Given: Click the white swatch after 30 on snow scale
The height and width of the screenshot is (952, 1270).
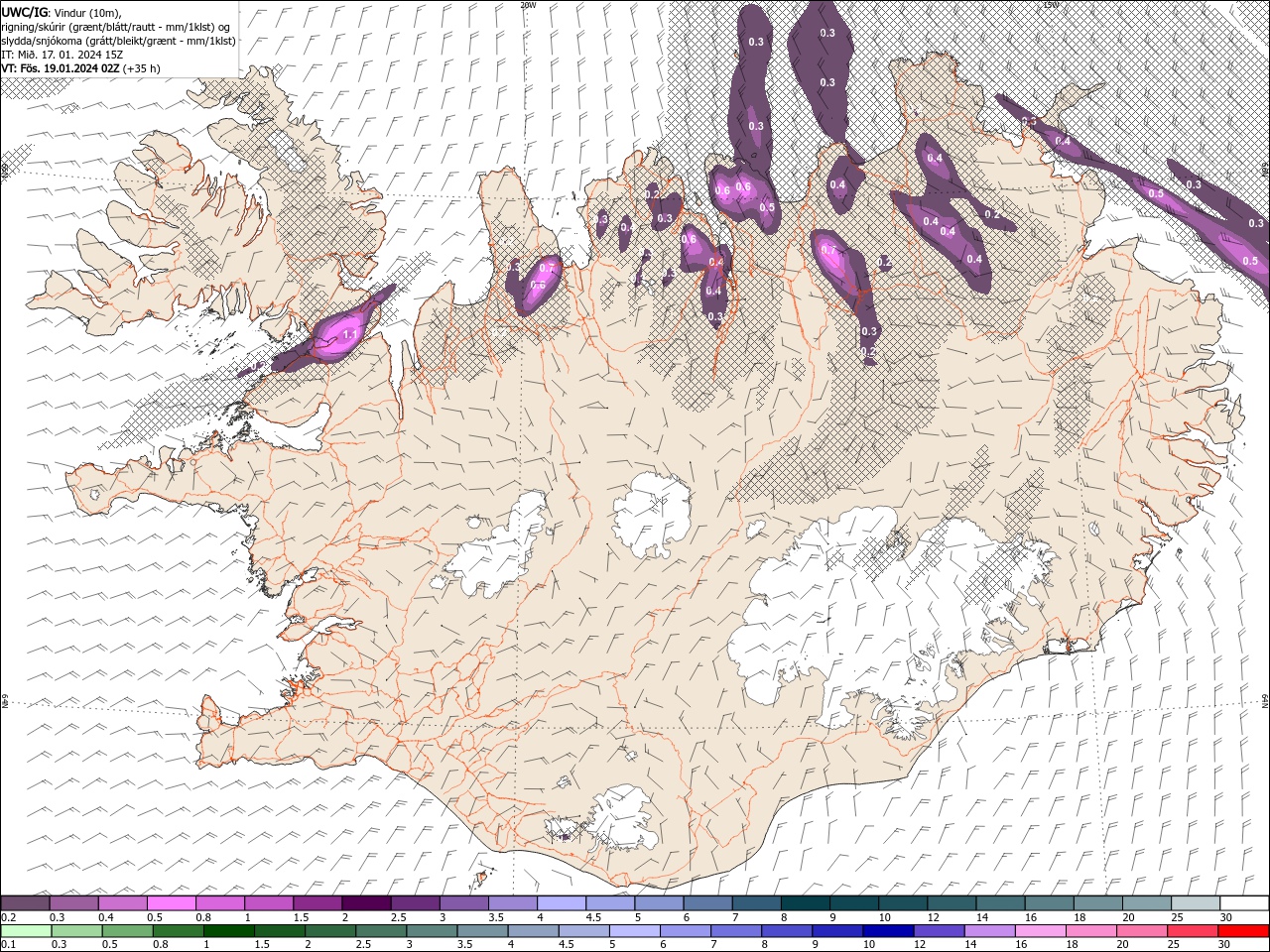Looking at the screenshot, I should (x=1244, y=902).
